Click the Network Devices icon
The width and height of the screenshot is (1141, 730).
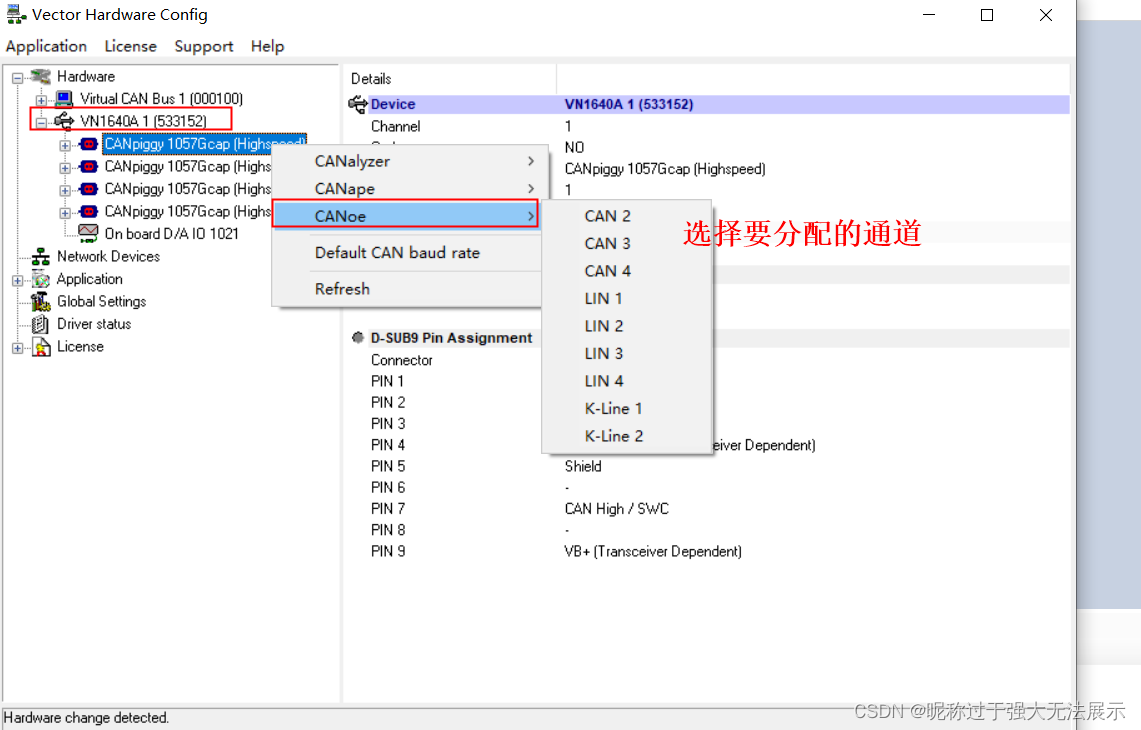tap(41, 256)
